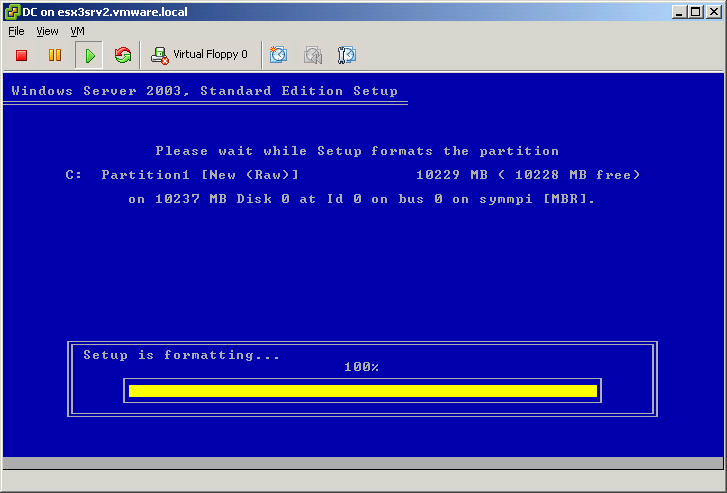Suspend the virtual machine with the pause icon
This screenshot has width=727, height=493.
55,55
